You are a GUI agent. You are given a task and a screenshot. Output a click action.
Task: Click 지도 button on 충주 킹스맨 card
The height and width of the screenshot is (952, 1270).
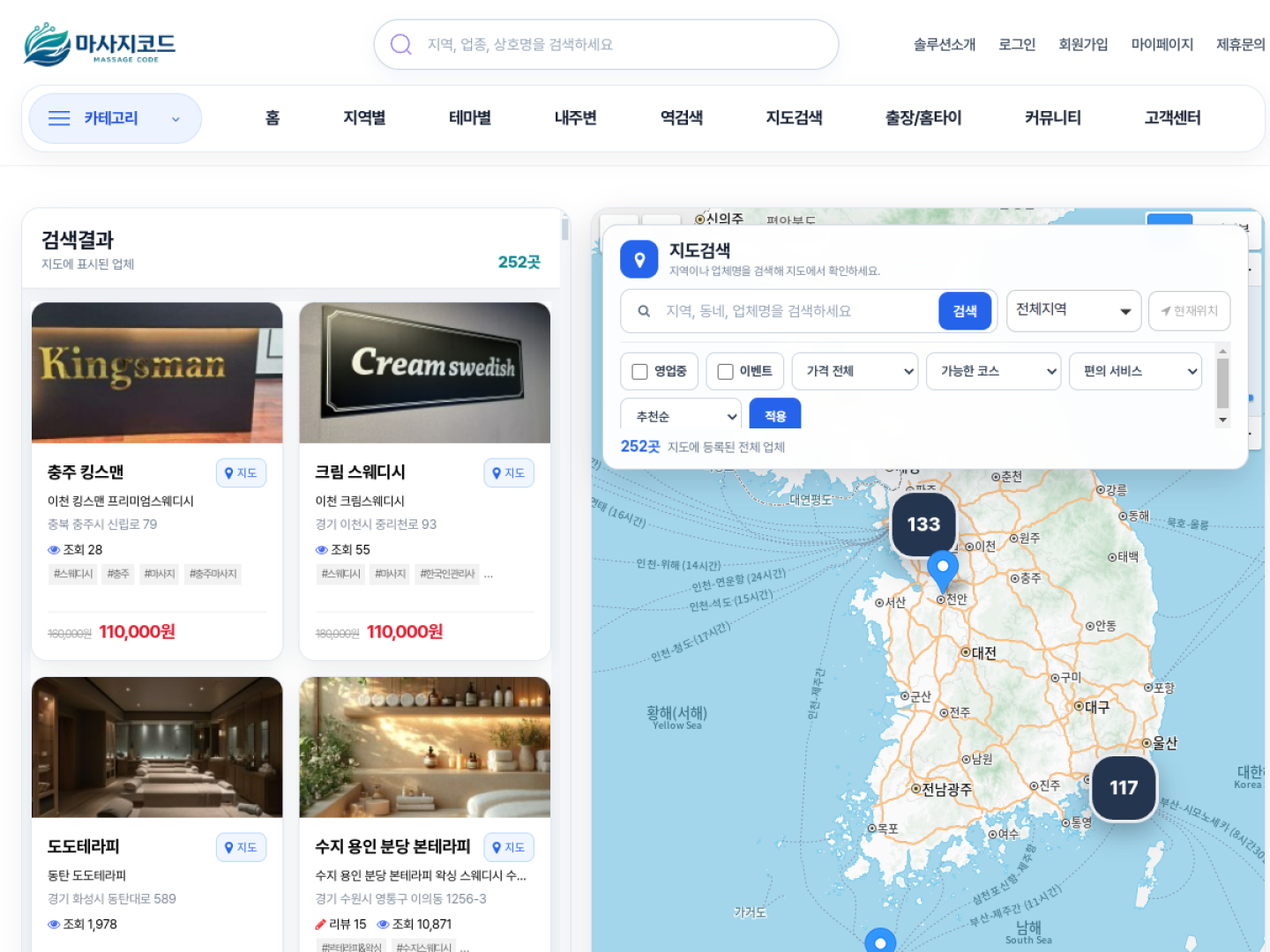(241, 472)
